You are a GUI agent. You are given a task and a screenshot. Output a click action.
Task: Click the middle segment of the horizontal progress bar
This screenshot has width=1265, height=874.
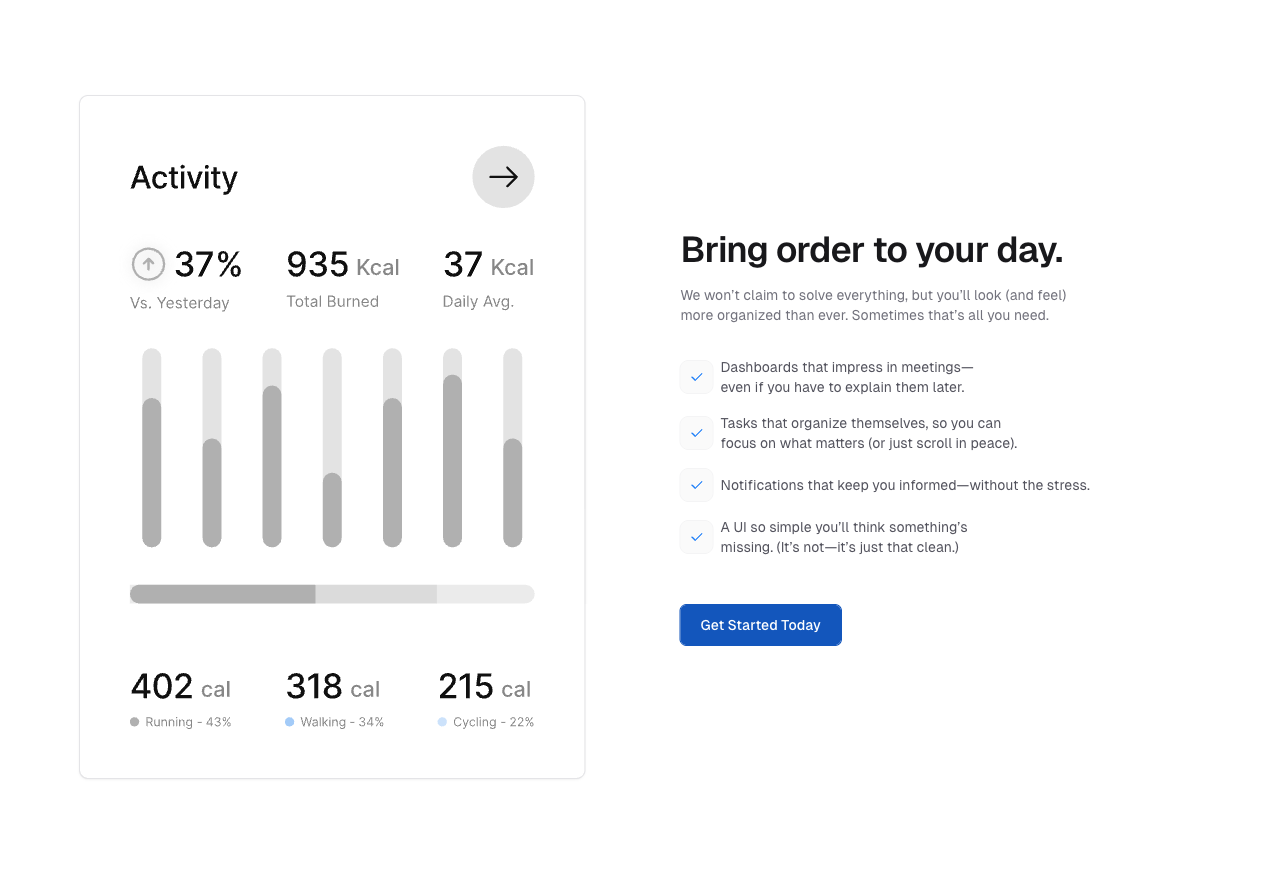[x=376, y=594]
